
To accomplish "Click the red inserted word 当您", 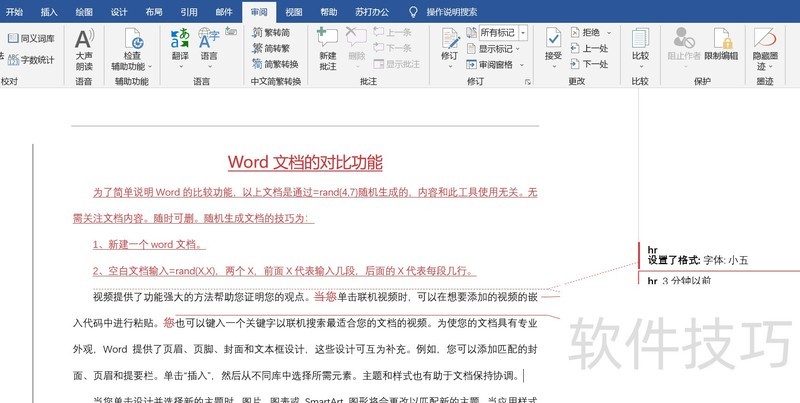I will pos(325,296).
